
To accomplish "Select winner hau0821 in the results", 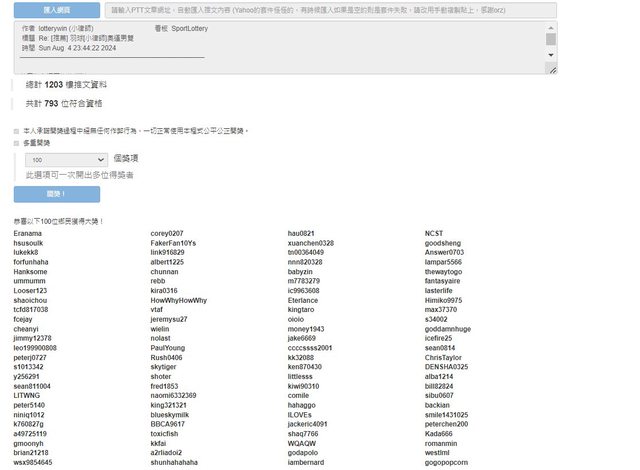I will [301, 233].
